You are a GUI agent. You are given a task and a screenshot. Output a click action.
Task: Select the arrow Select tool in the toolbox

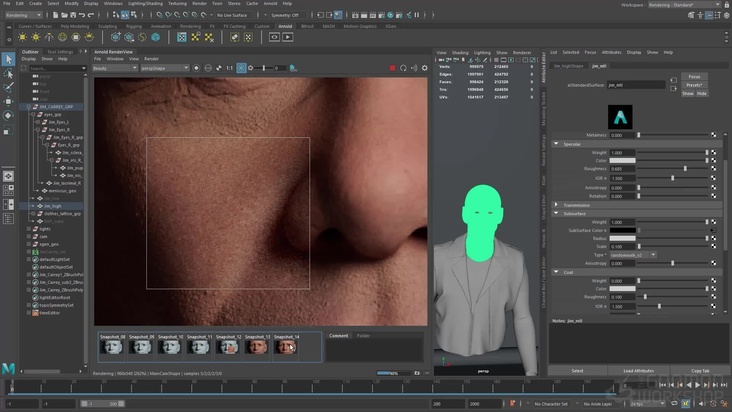click(8, 60)
